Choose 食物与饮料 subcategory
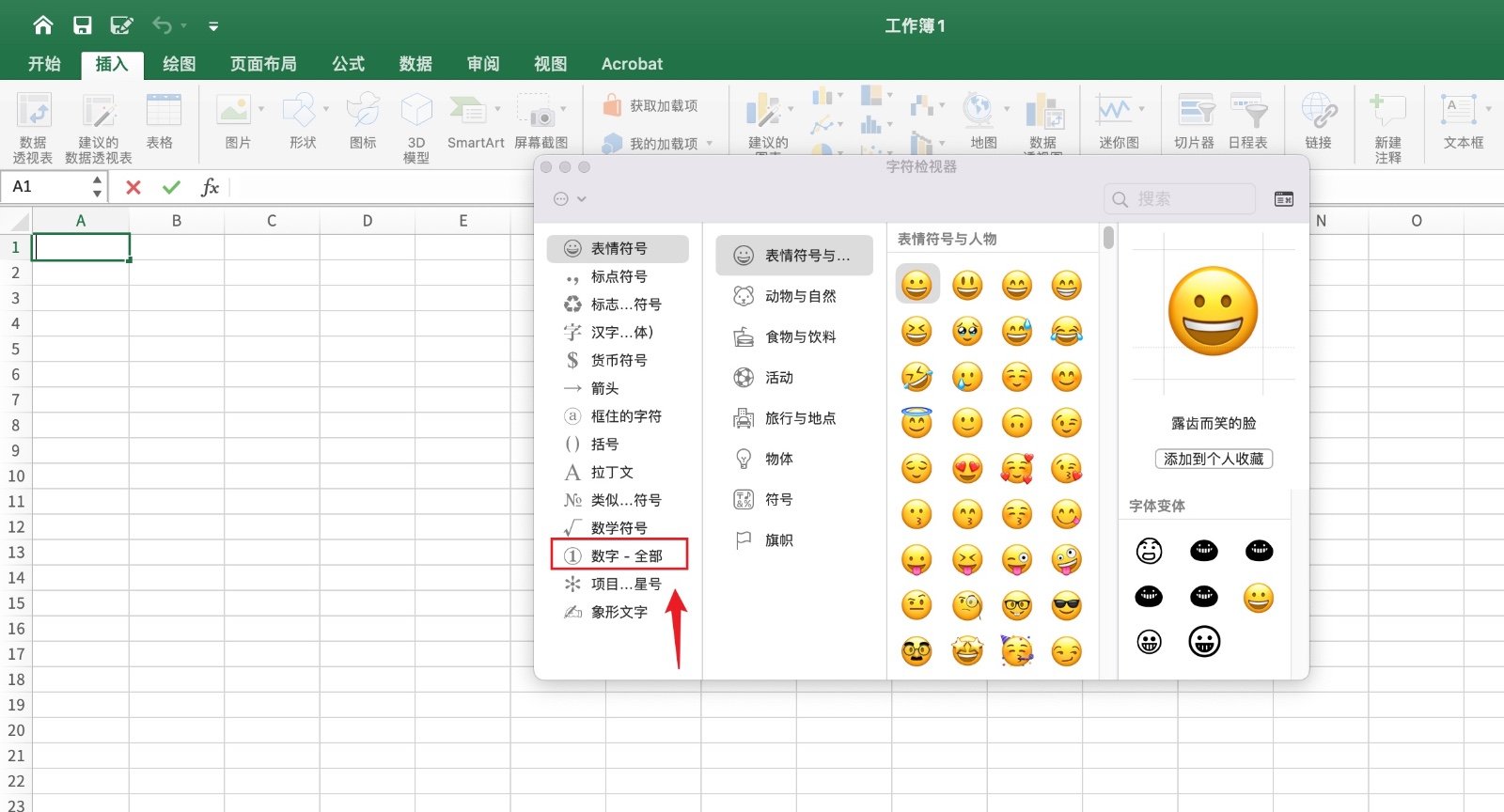Viewport: 1504px width, 812px height. (794, 336)
